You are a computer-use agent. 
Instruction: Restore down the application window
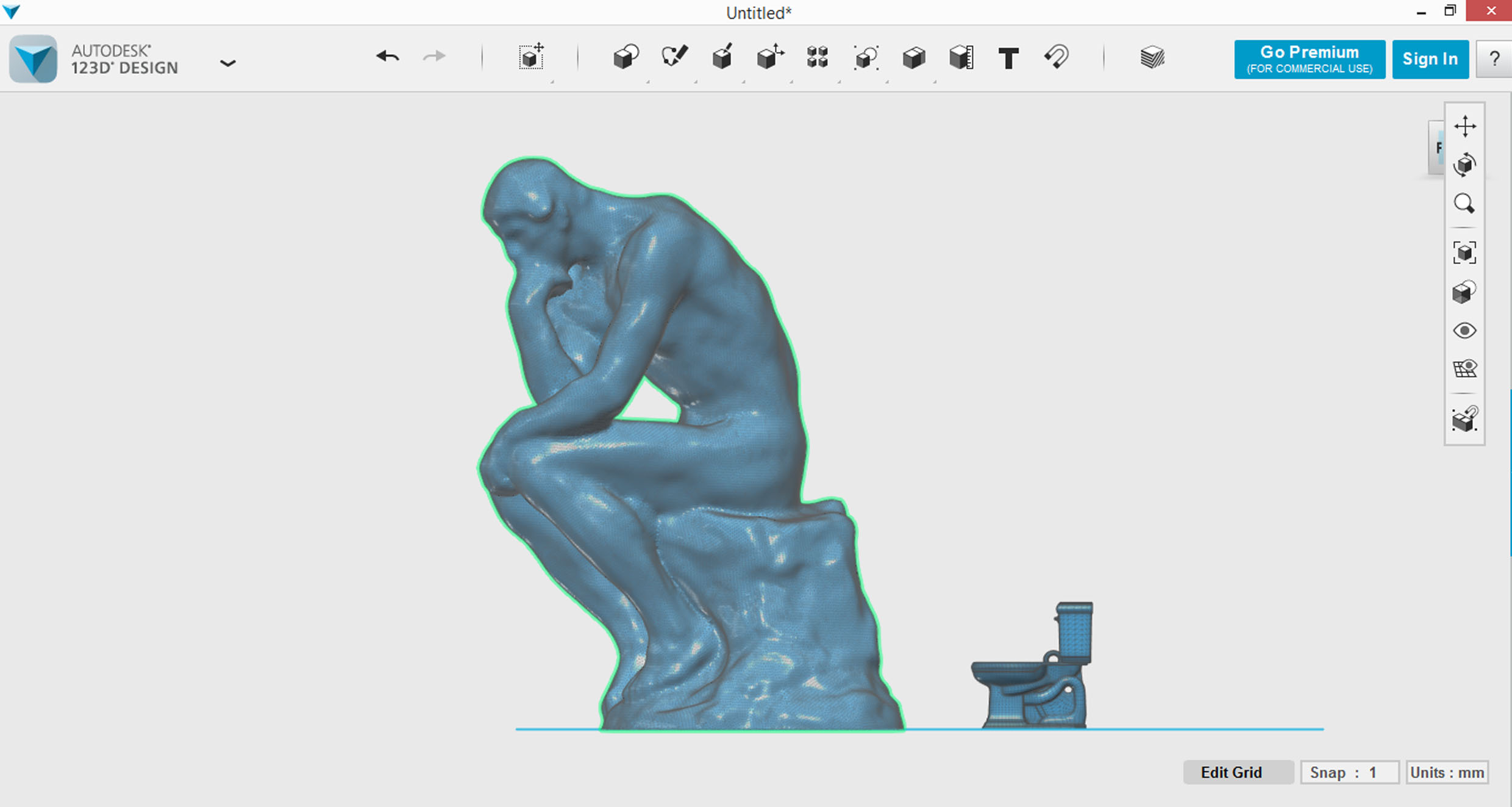click(x=1450, y=11)
